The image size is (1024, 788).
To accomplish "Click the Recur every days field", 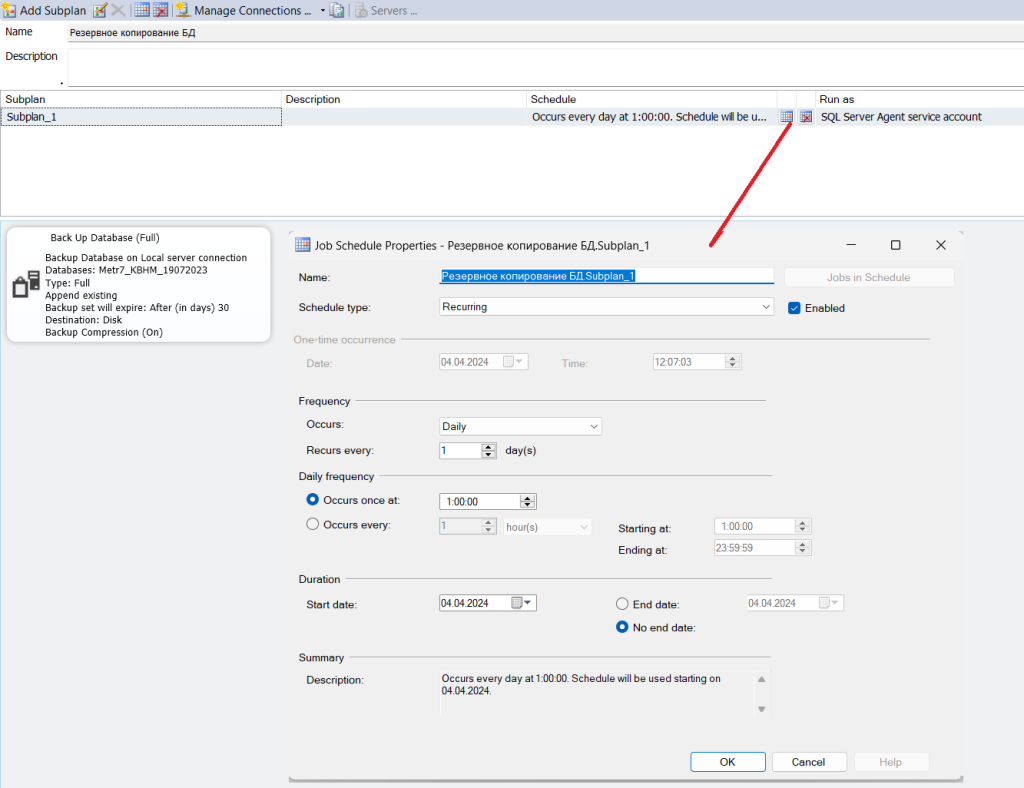I will click(x=460, y=450).
